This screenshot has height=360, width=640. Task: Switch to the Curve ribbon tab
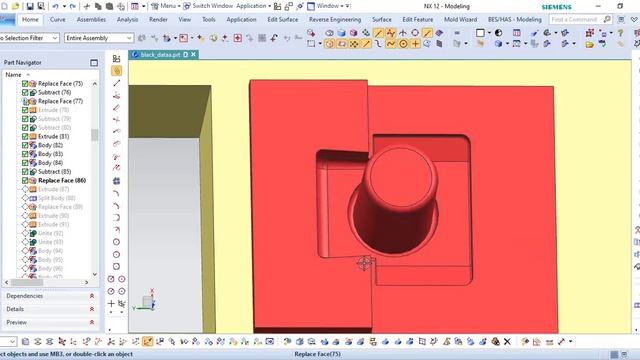[58, 19]
